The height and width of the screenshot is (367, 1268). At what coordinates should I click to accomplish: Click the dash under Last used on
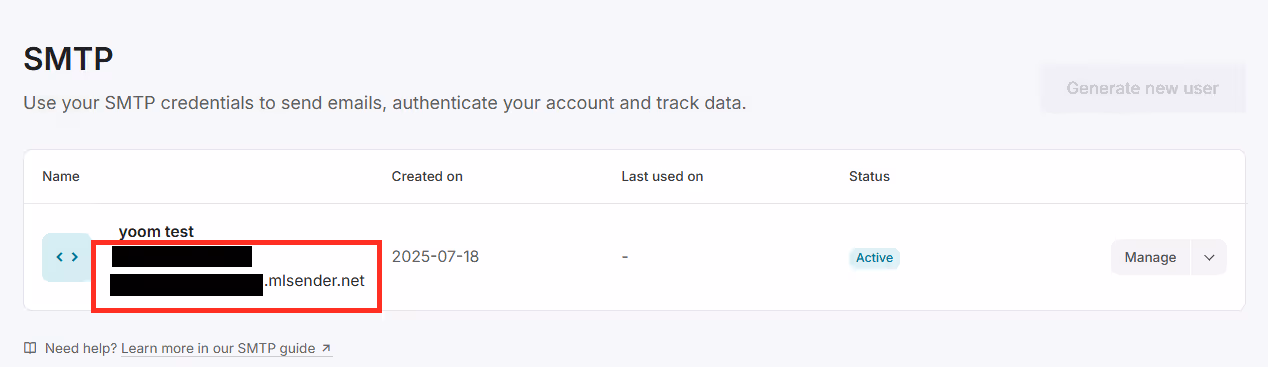625,257
